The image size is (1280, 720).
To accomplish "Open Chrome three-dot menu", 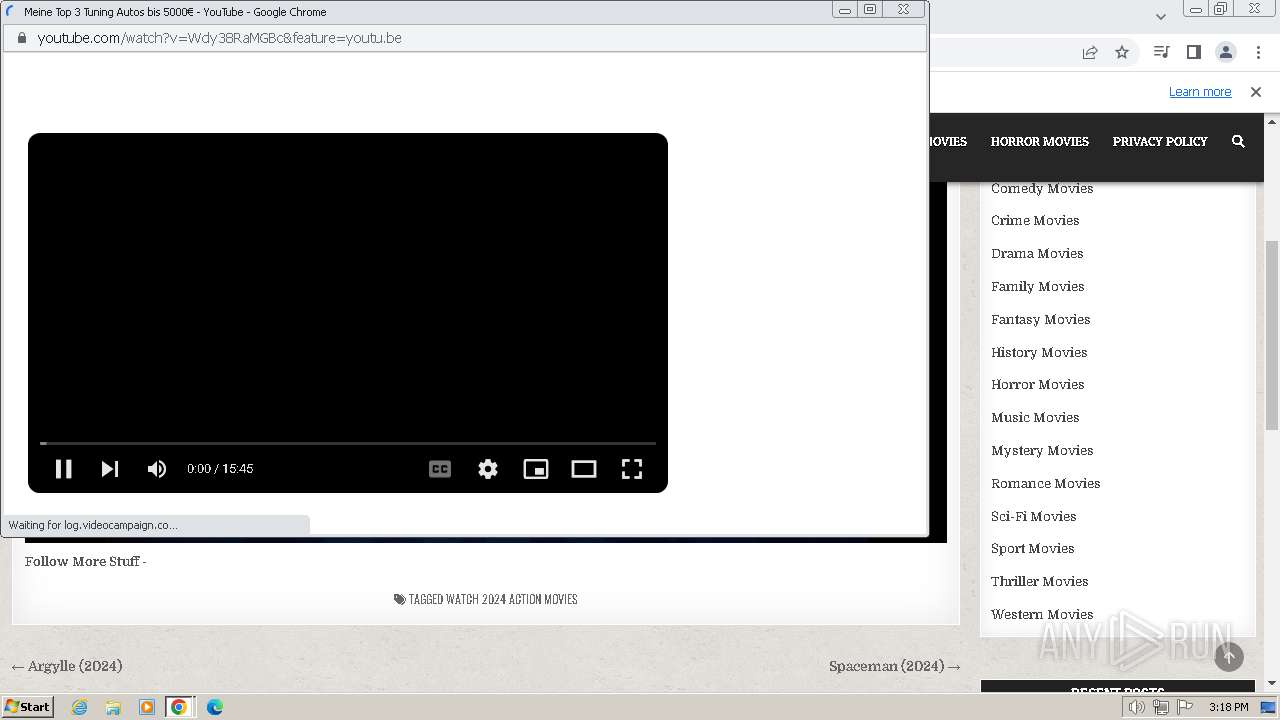I will point(1259,52).
